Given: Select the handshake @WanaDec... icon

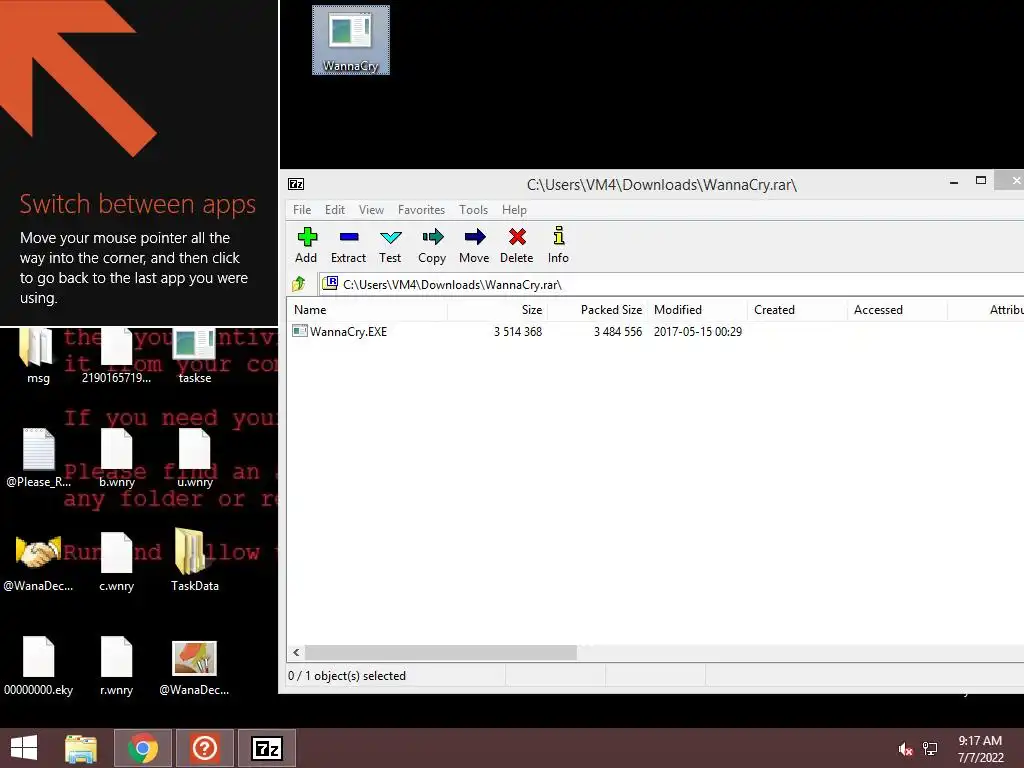Looking at the screenshot, I should pyautogui.click(x=38, y=562).
